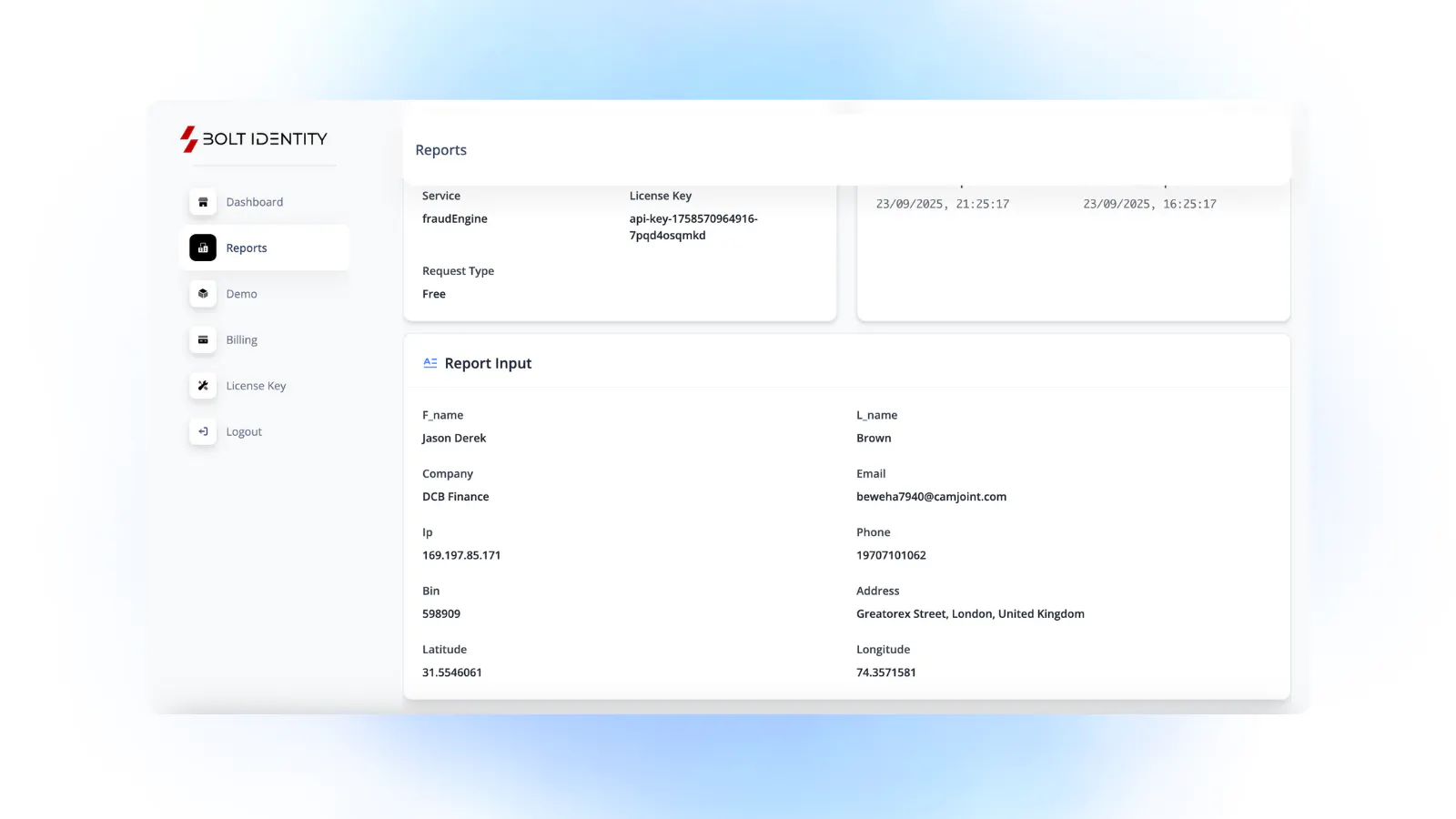Image resolution: width=1456 pixels, height=819 pixels.
Task: Select the fraudEngine service value
Action: 455,218
